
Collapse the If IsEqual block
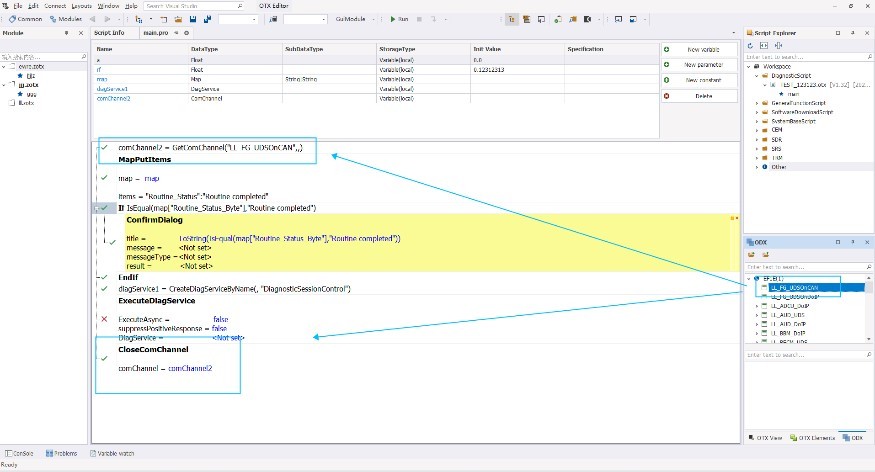point(97,208)
